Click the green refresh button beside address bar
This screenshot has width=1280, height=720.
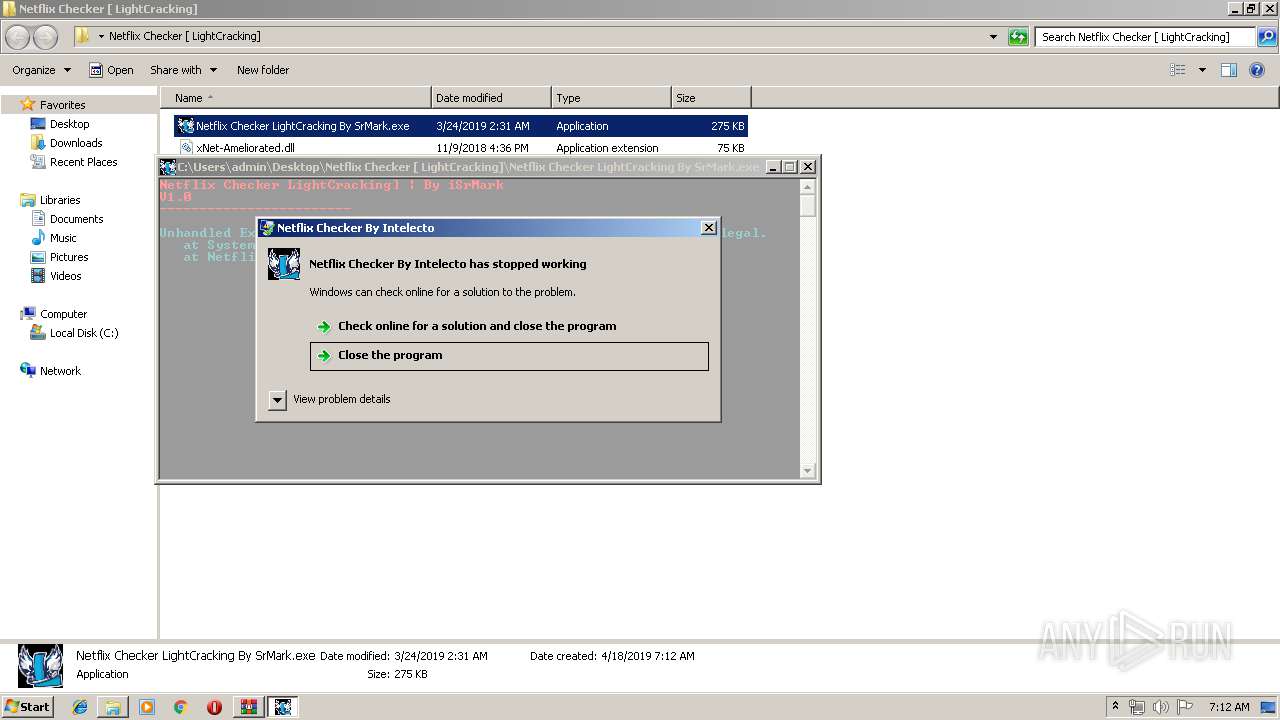(x=1018, y=37)
